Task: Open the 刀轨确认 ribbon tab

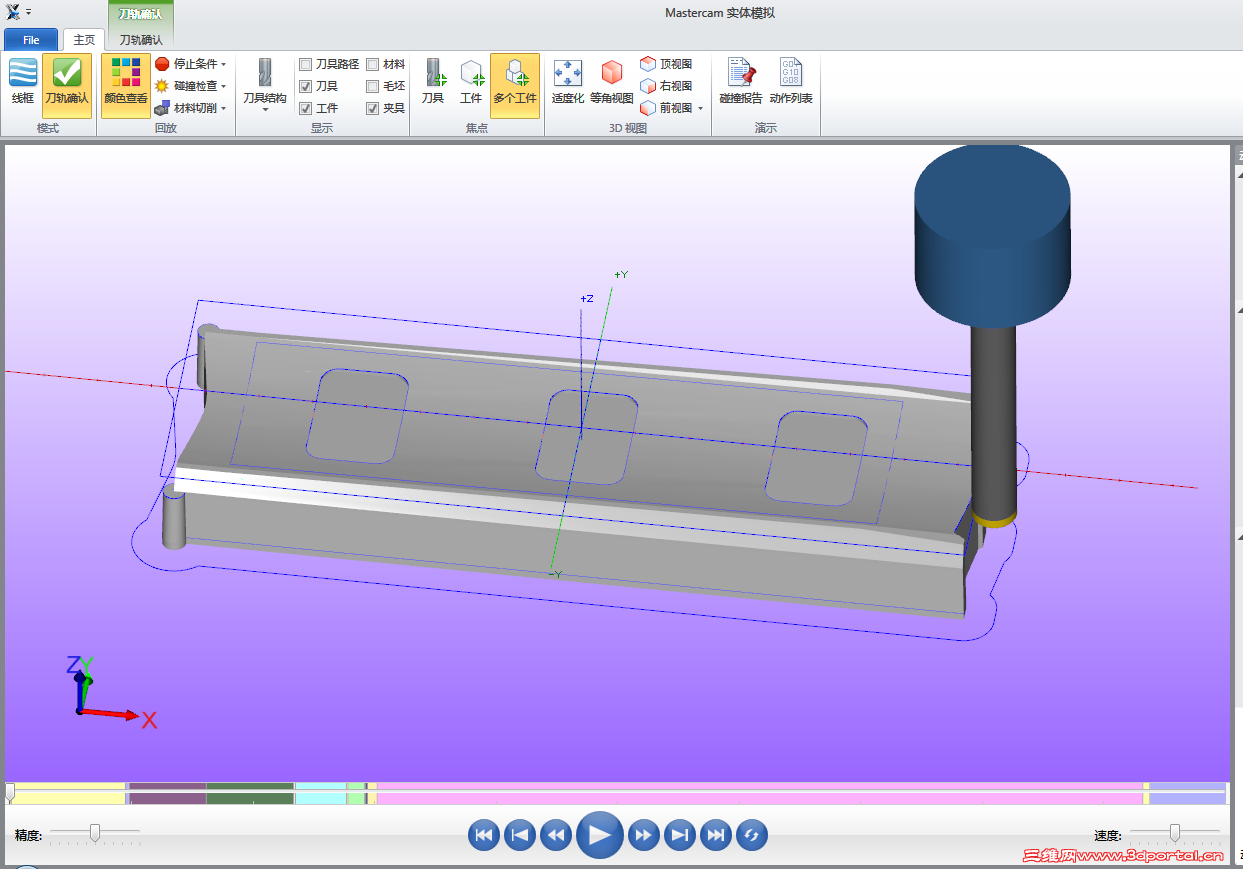Action: tap(140, 40)
